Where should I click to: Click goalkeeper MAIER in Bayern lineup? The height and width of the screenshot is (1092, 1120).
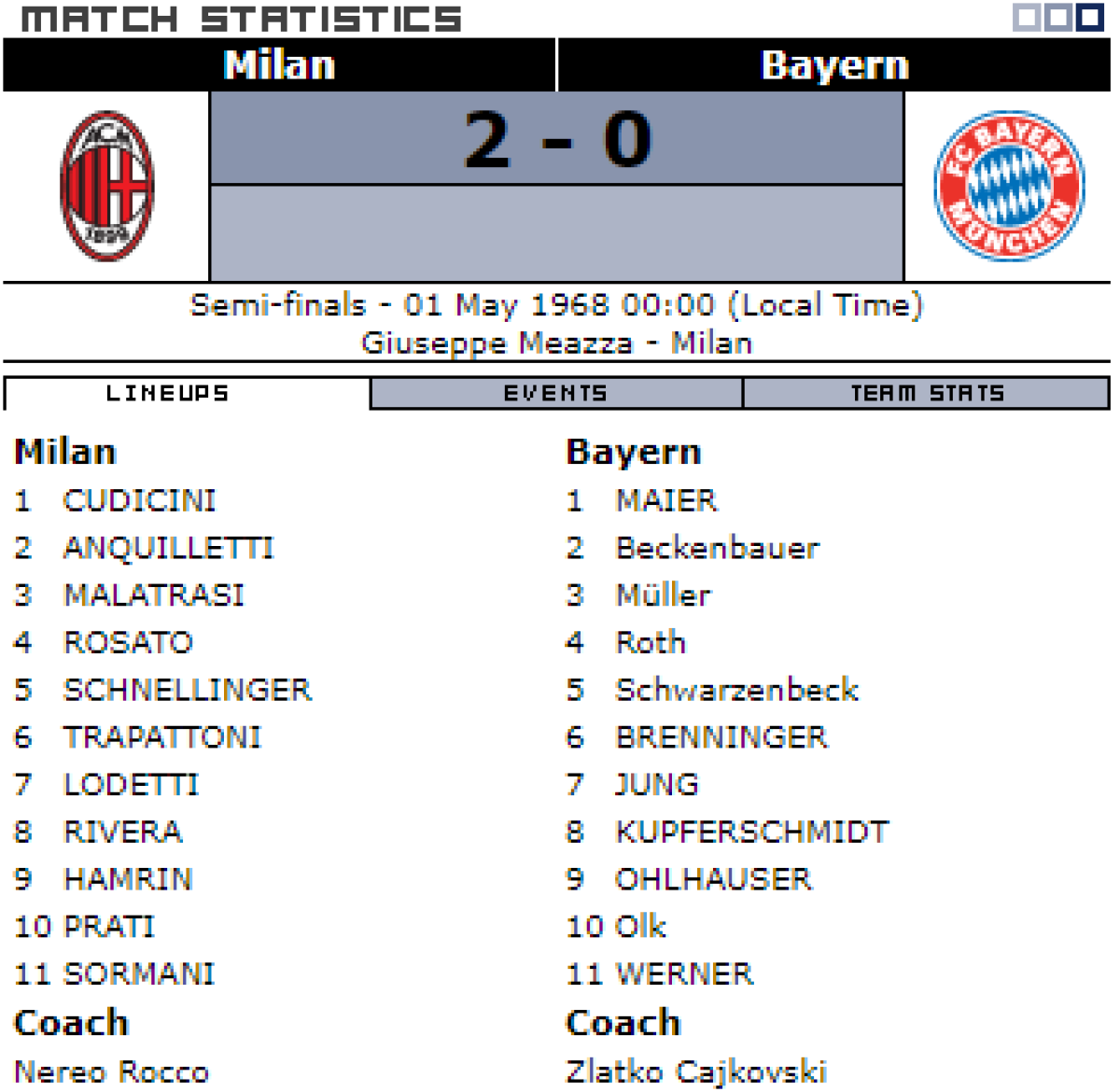click(x=666, y=500)
